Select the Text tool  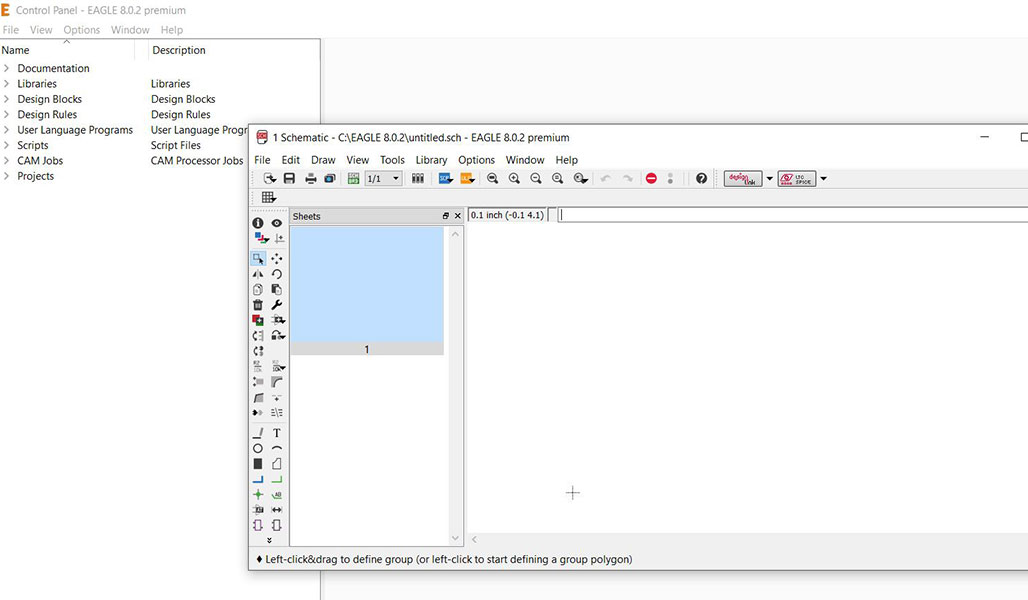pos(277,433)
